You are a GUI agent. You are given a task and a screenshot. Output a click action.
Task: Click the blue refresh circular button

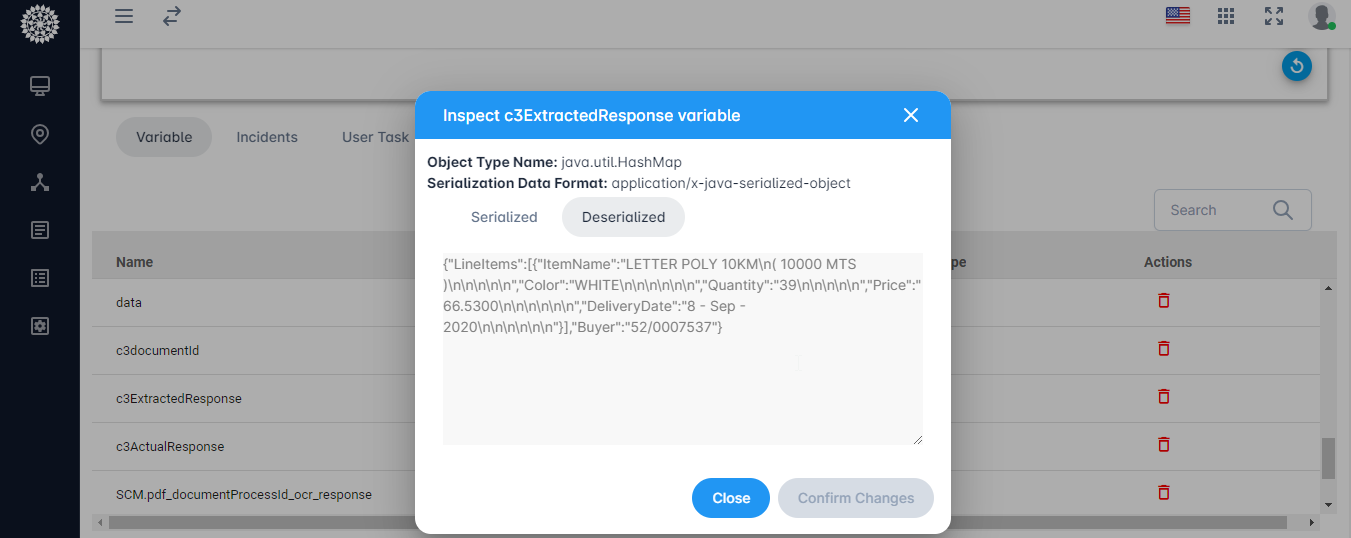(x=1297, y=66)
